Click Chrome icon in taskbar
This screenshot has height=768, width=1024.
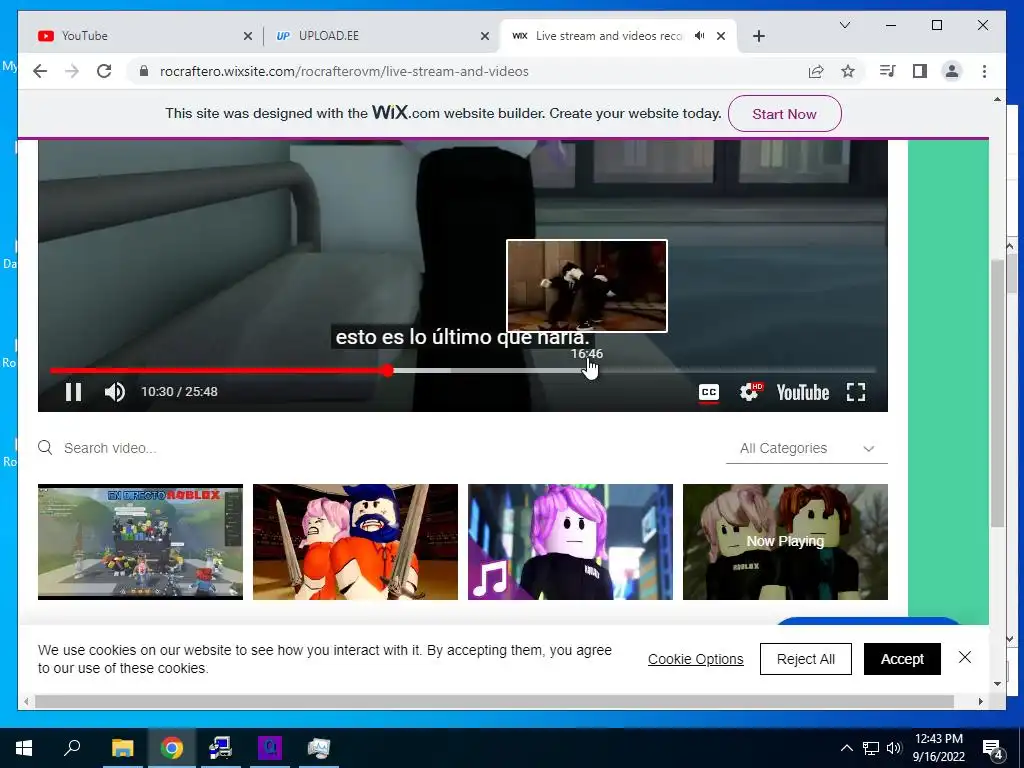[x=172, y=748]
